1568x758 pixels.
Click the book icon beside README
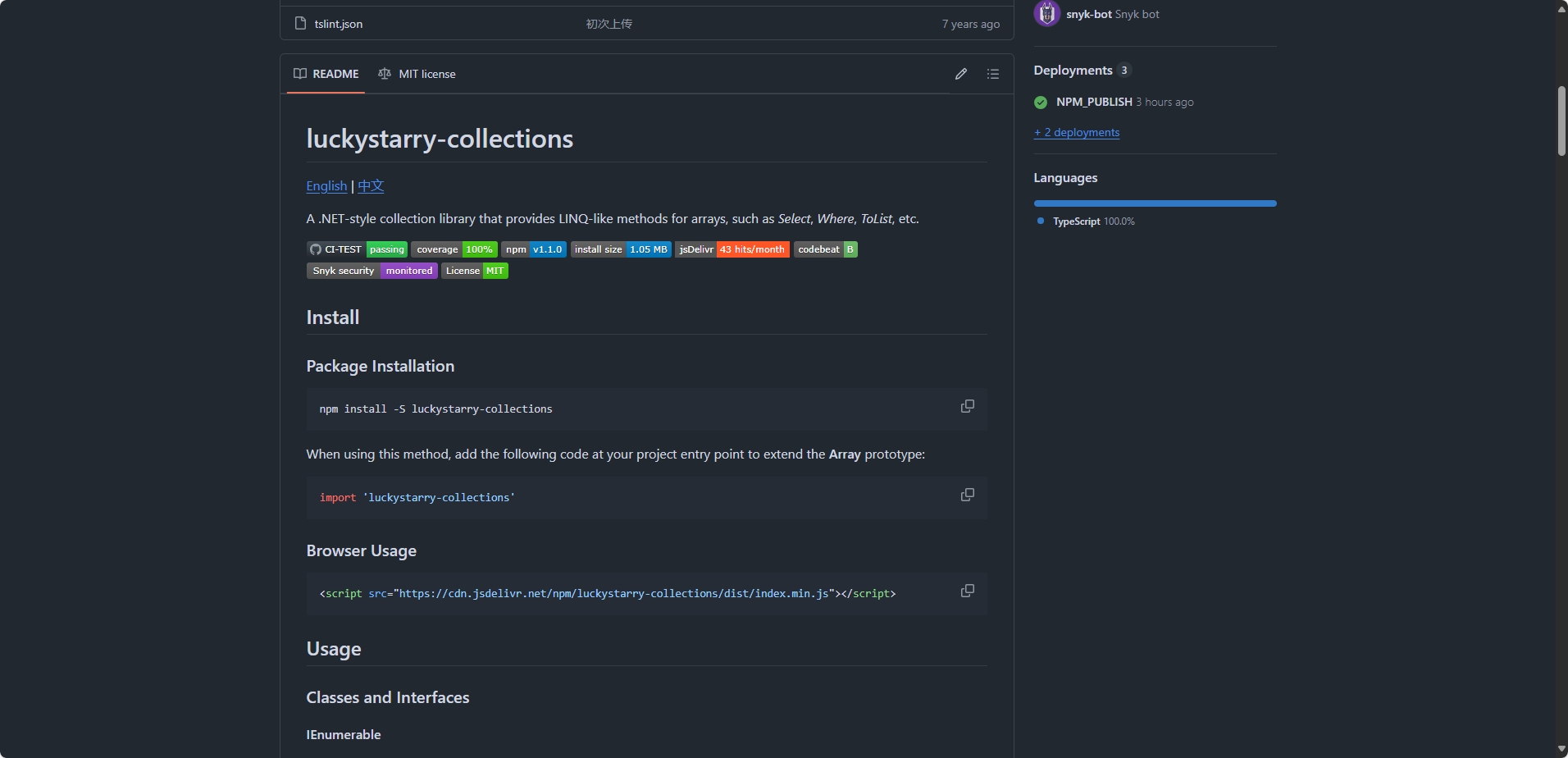pyautogui.click(x=300, y=74)
